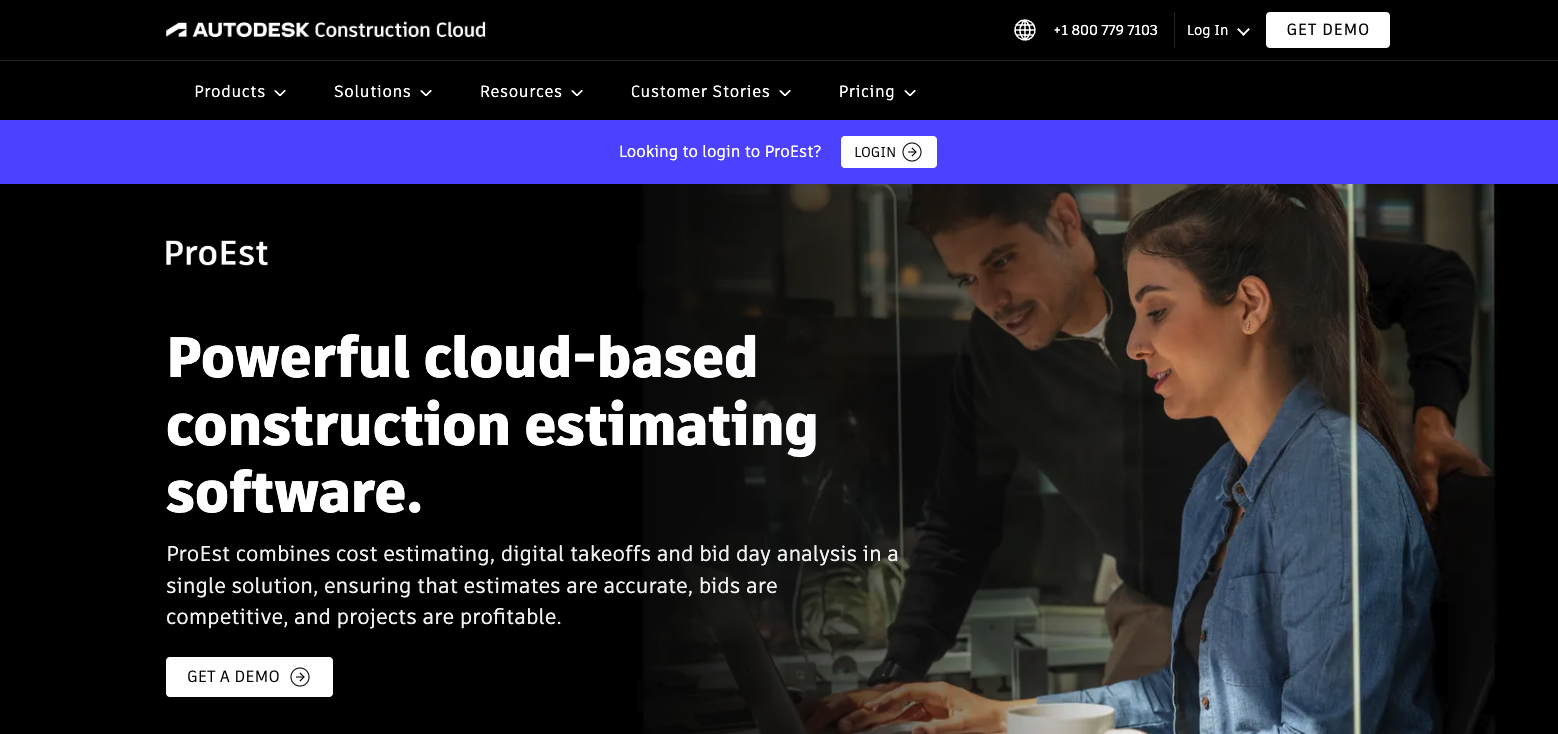The image size is (1558, 734).
Task: Open the globe language selector
Action: point(1024,30)
